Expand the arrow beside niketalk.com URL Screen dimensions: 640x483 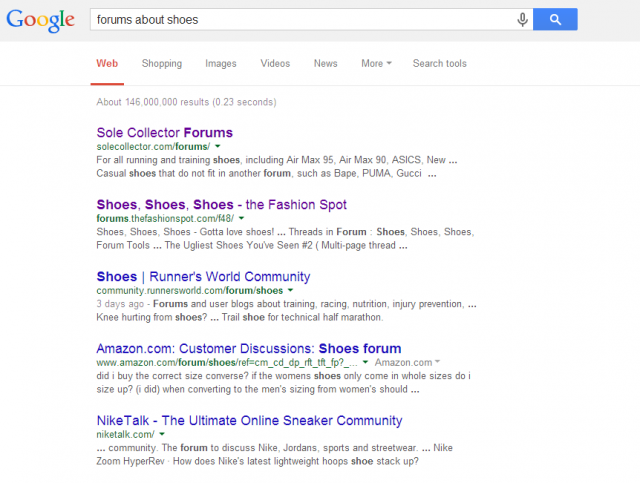pyautogui.click(x=161, y=435)
